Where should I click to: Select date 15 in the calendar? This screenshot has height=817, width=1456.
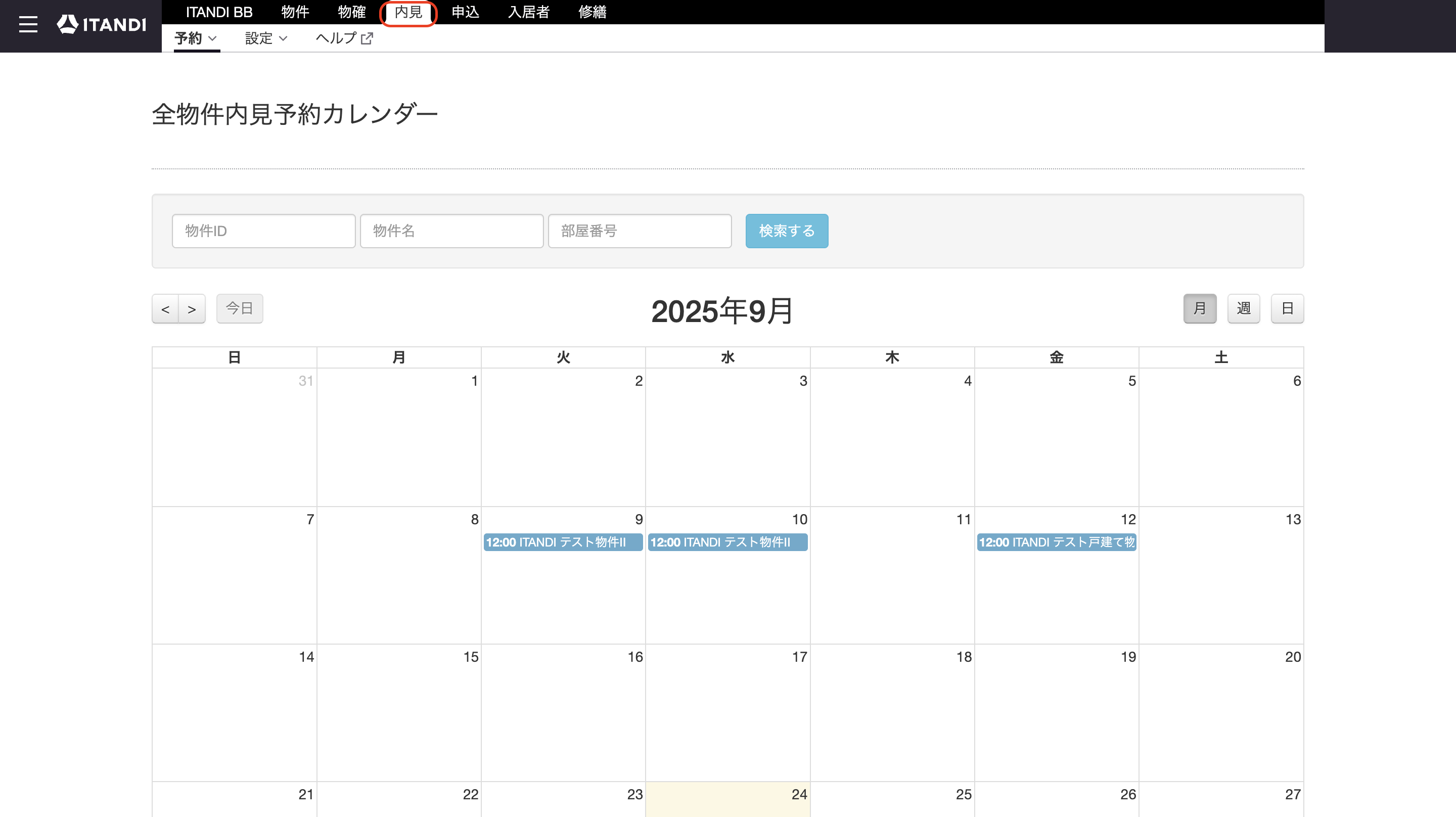point(471,657)
